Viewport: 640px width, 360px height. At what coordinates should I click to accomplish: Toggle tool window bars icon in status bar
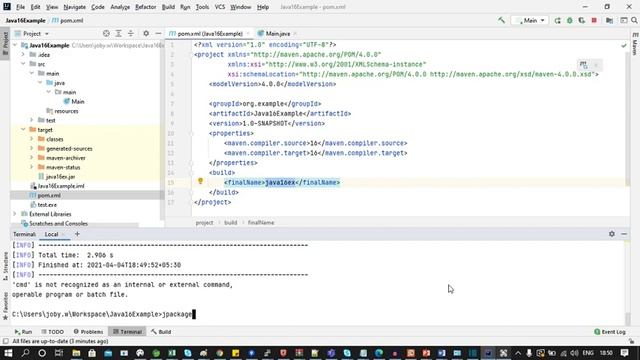coord(5,341)
